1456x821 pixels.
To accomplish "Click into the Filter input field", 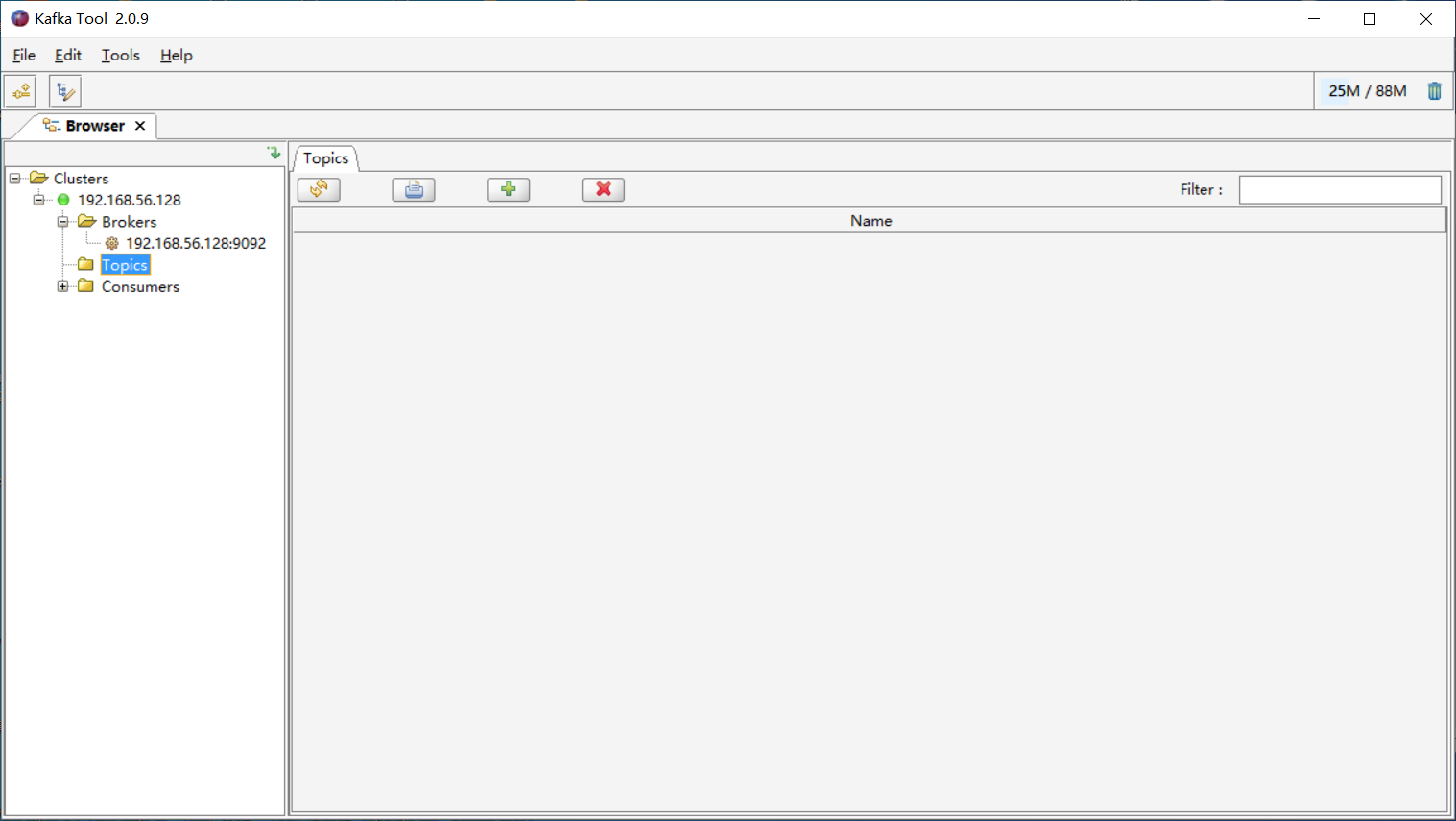I will point(1340,189).
